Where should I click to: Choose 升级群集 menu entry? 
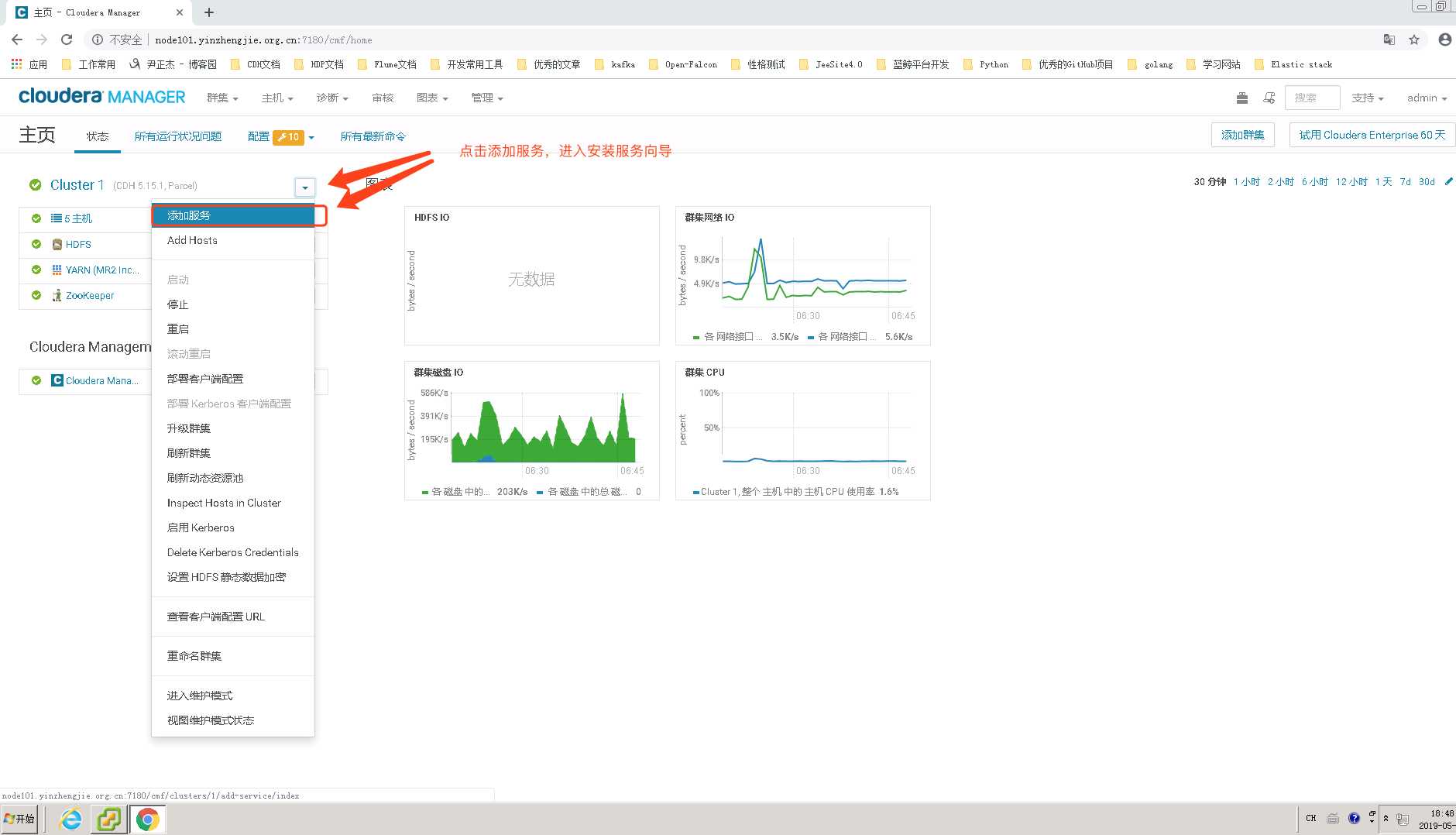click(x=233, y=428)
